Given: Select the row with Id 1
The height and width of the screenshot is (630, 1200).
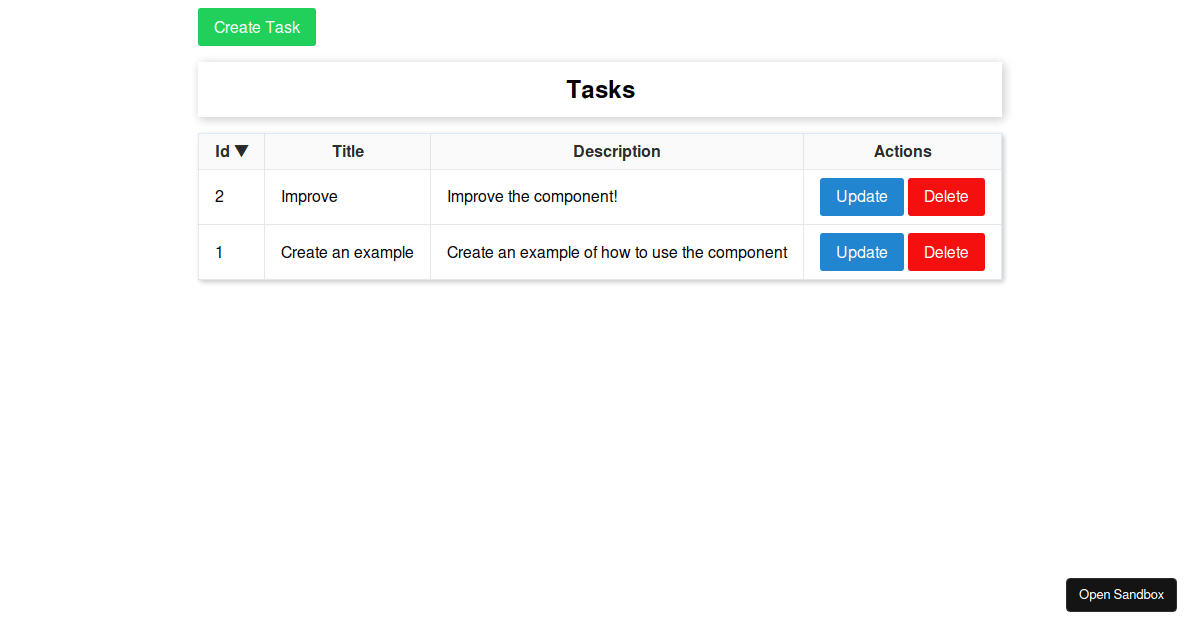Looking at the screenshot, I should tap(600, 252).
